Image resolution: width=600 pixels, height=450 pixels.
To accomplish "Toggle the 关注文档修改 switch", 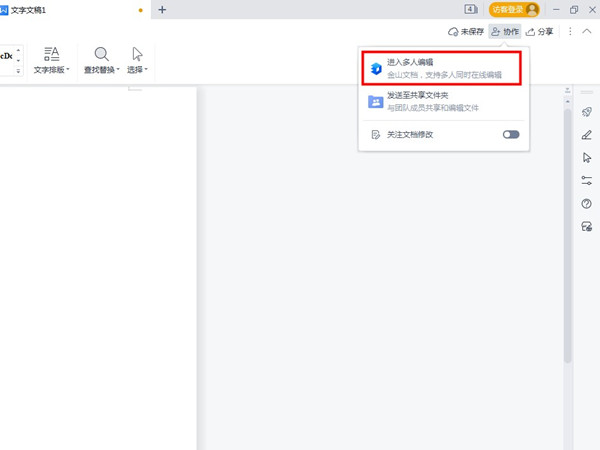I will pyautogui.click(x=511, y=134).
